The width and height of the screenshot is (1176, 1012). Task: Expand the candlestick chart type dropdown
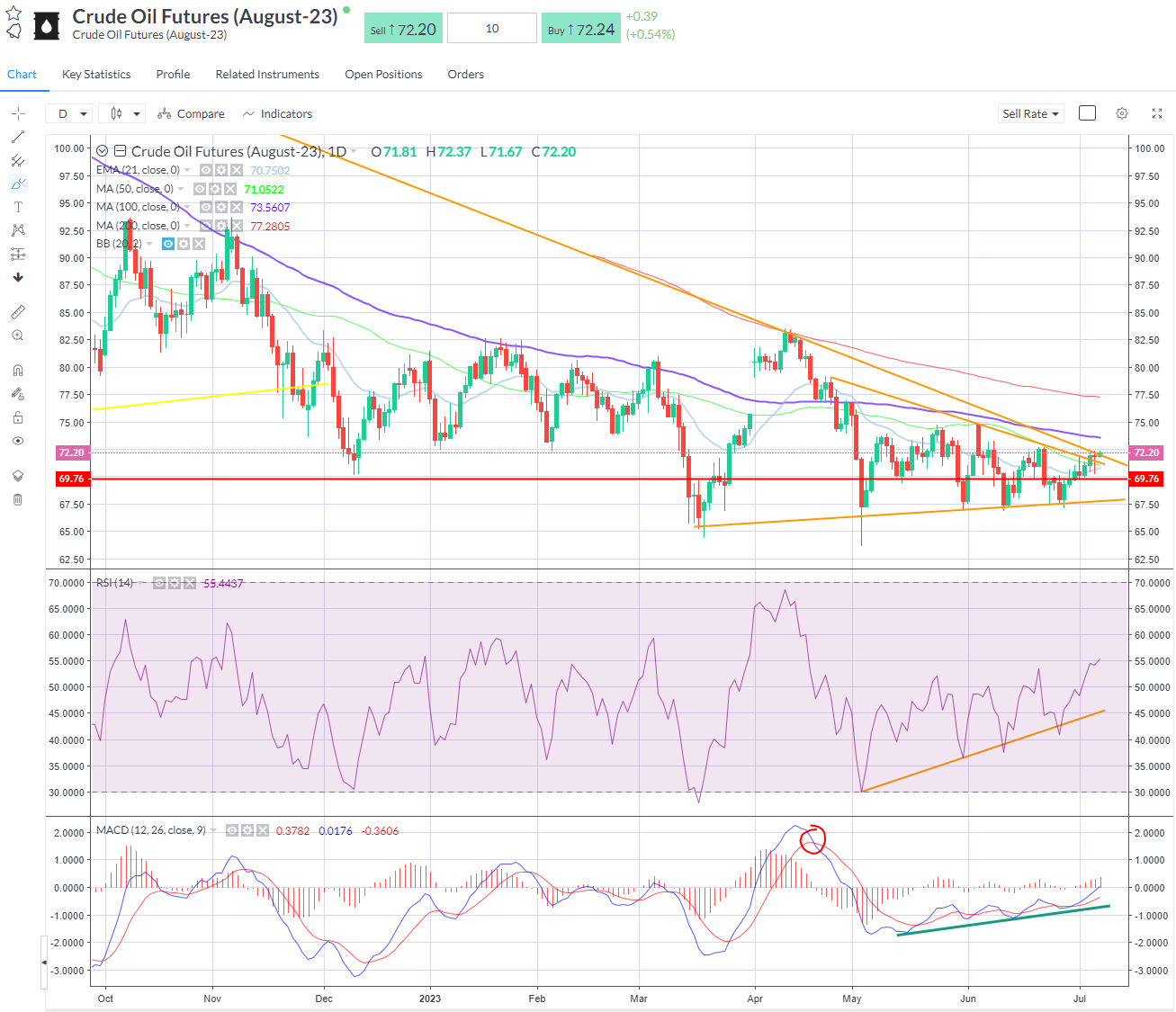125,113
